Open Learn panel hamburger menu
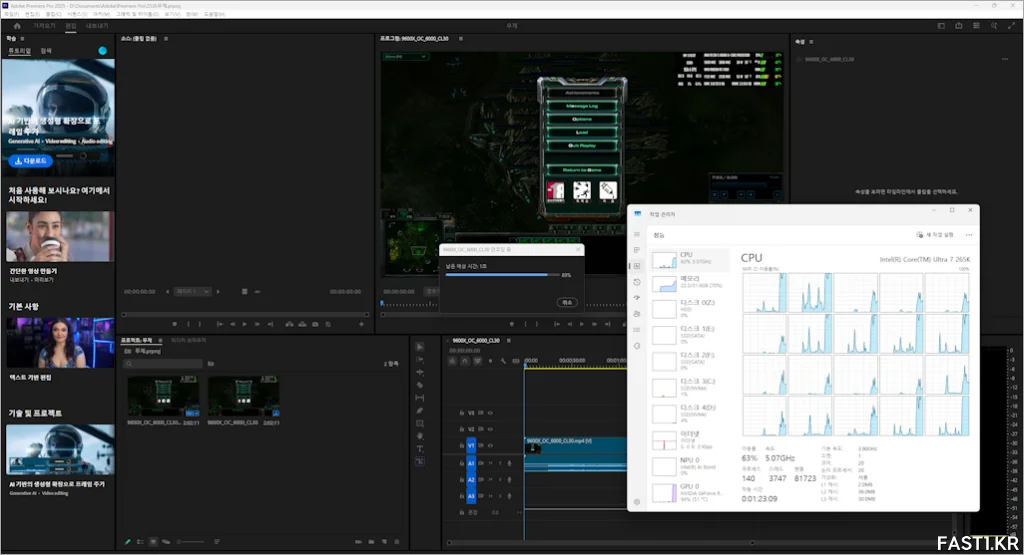The height and width of the screenshot is (555, 1024). (22, 39)
